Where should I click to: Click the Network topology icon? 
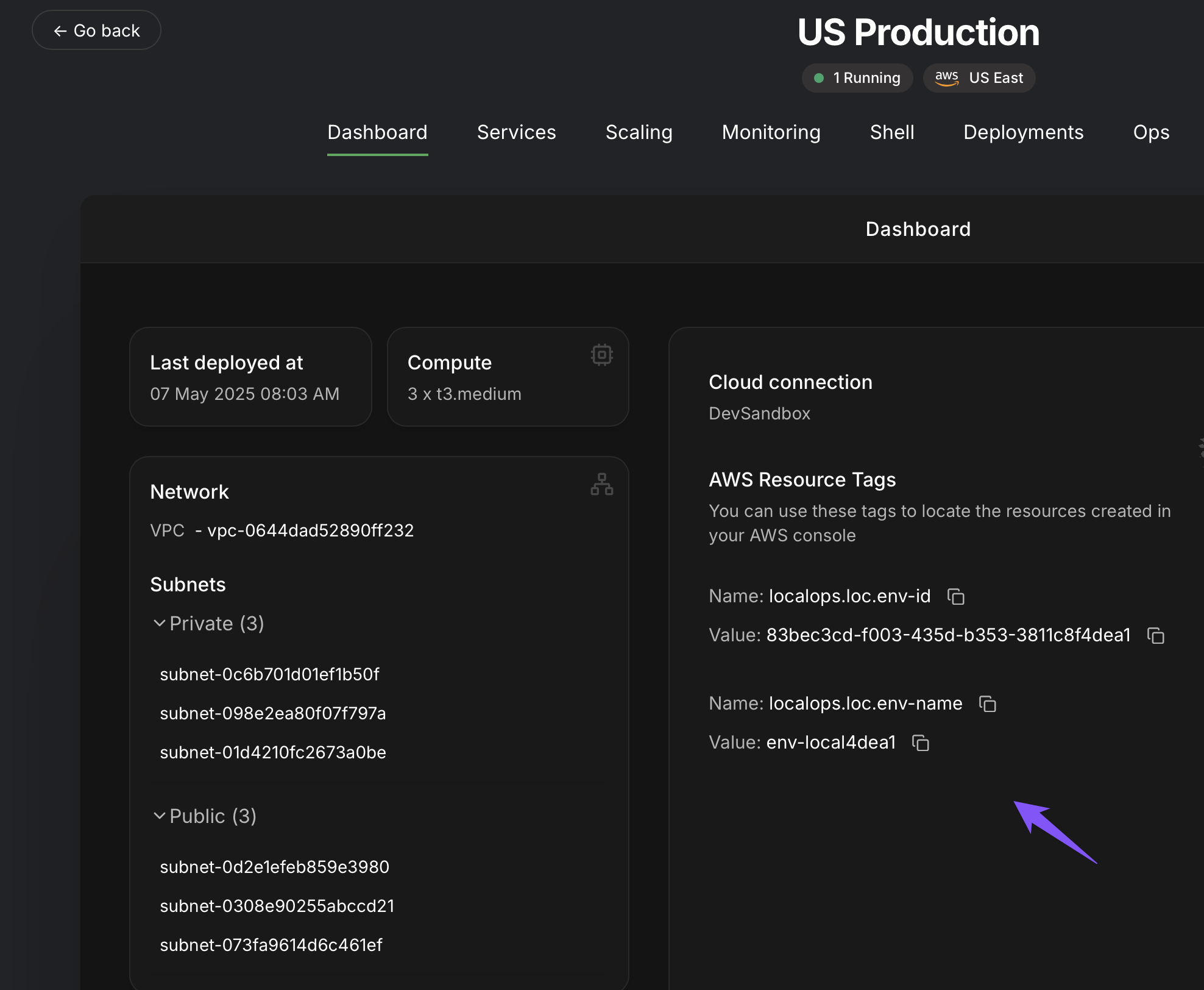tap(601, 484)
